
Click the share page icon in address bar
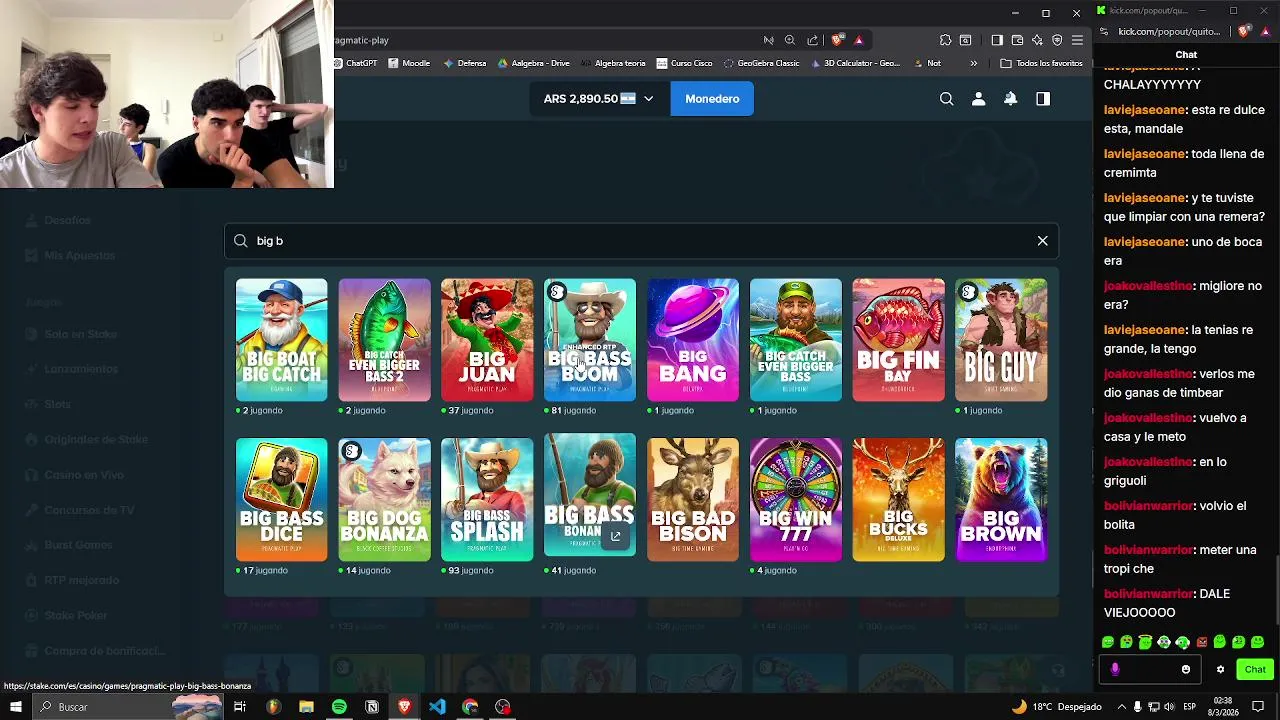click(x=812, y=40)
